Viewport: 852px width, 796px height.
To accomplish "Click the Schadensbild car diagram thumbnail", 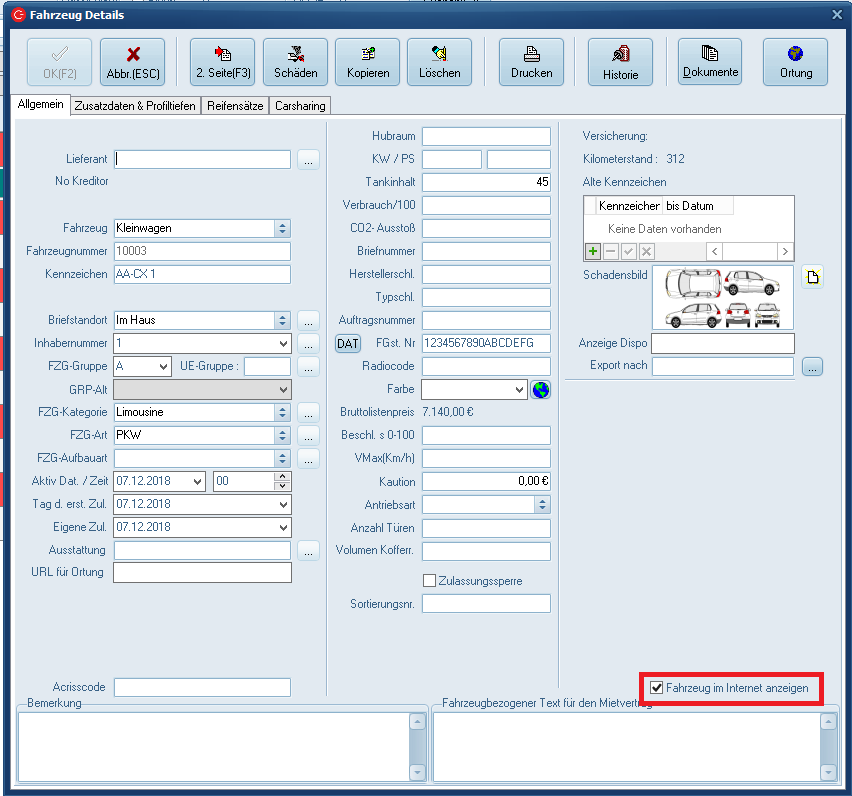I will [722, 298].
